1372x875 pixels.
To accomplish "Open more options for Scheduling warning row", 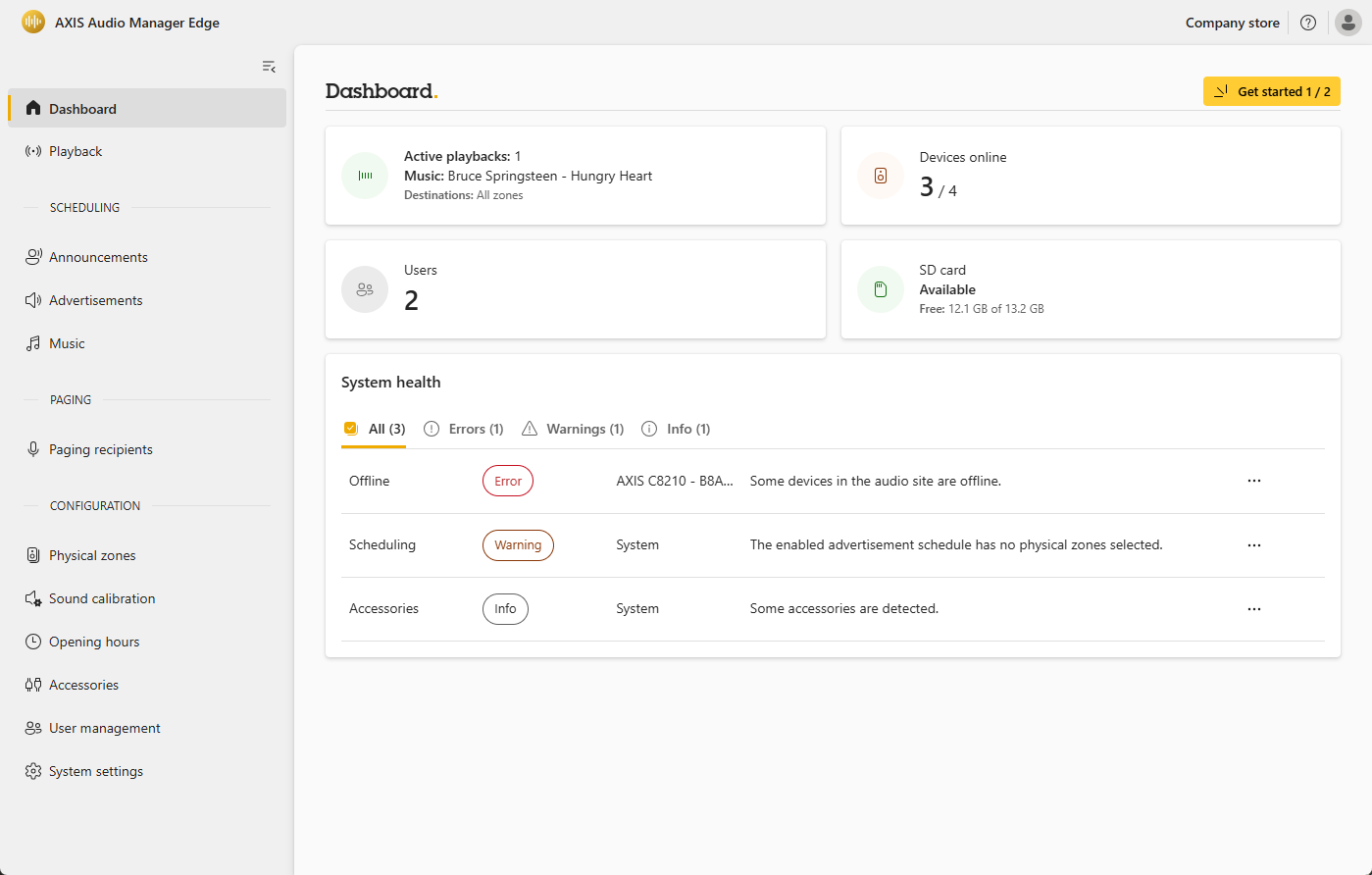I will pyautogui.click(x=1253, y=544).
